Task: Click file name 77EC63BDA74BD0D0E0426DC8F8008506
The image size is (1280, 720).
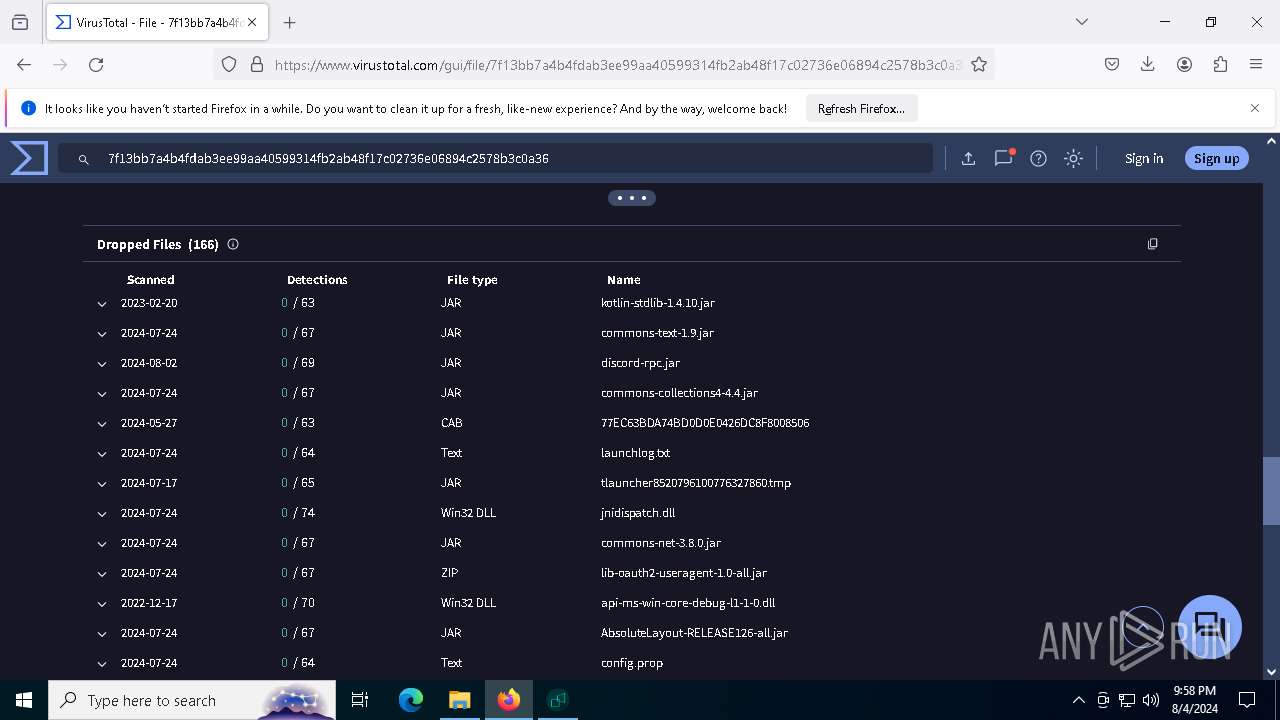Action: tap(705, 423)
